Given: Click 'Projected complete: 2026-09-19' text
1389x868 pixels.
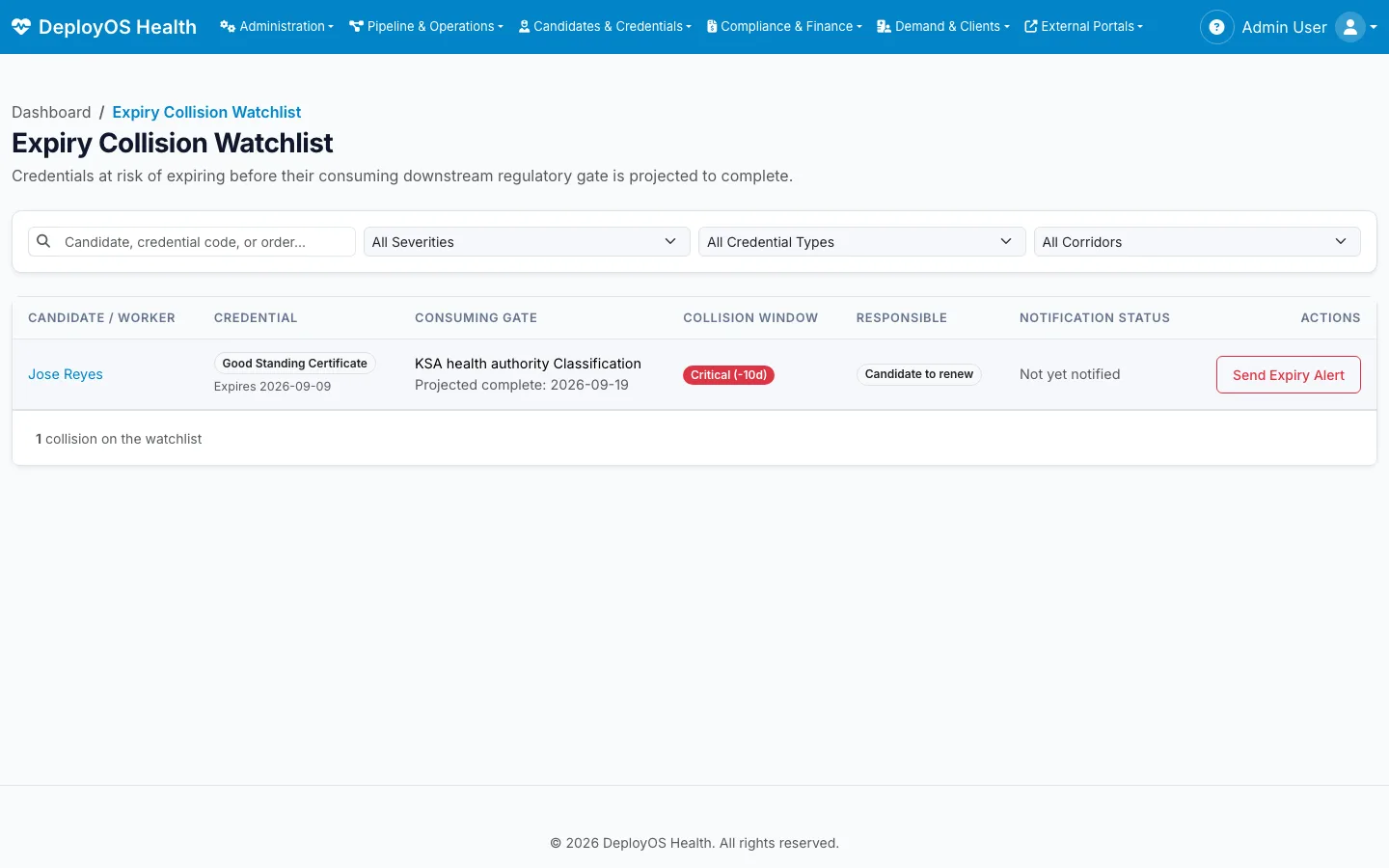Looking at the screenshot, I should [x=522, y=385].
